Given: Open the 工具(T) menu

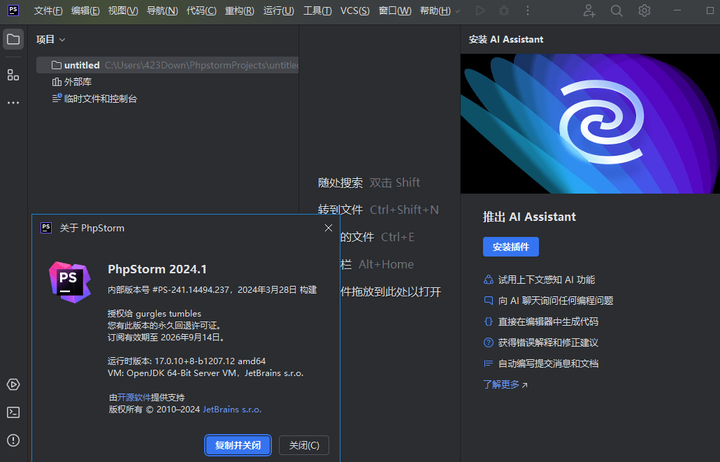Looking at the screenshot, I should [x=317, y=11].
